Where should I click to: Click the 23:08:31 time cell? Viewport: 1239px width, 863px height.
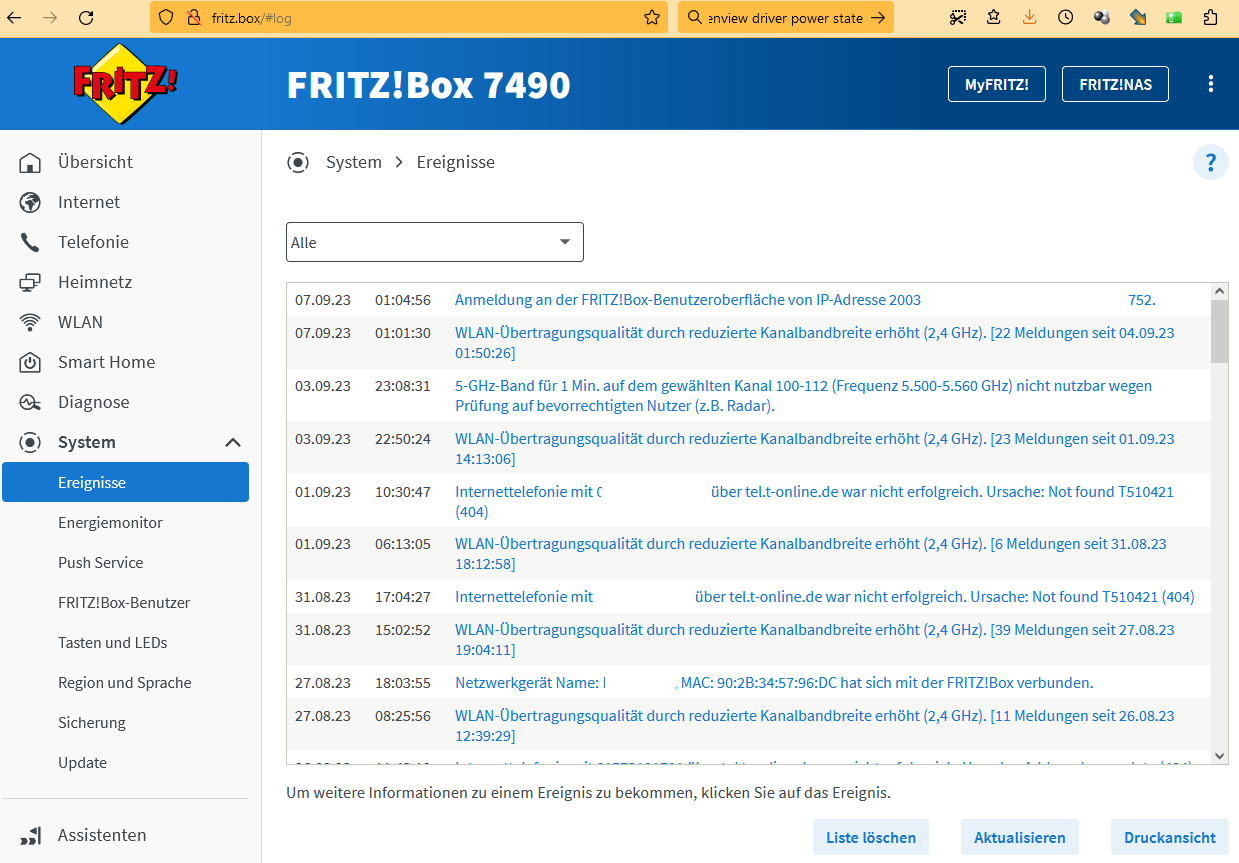(403, 386)
